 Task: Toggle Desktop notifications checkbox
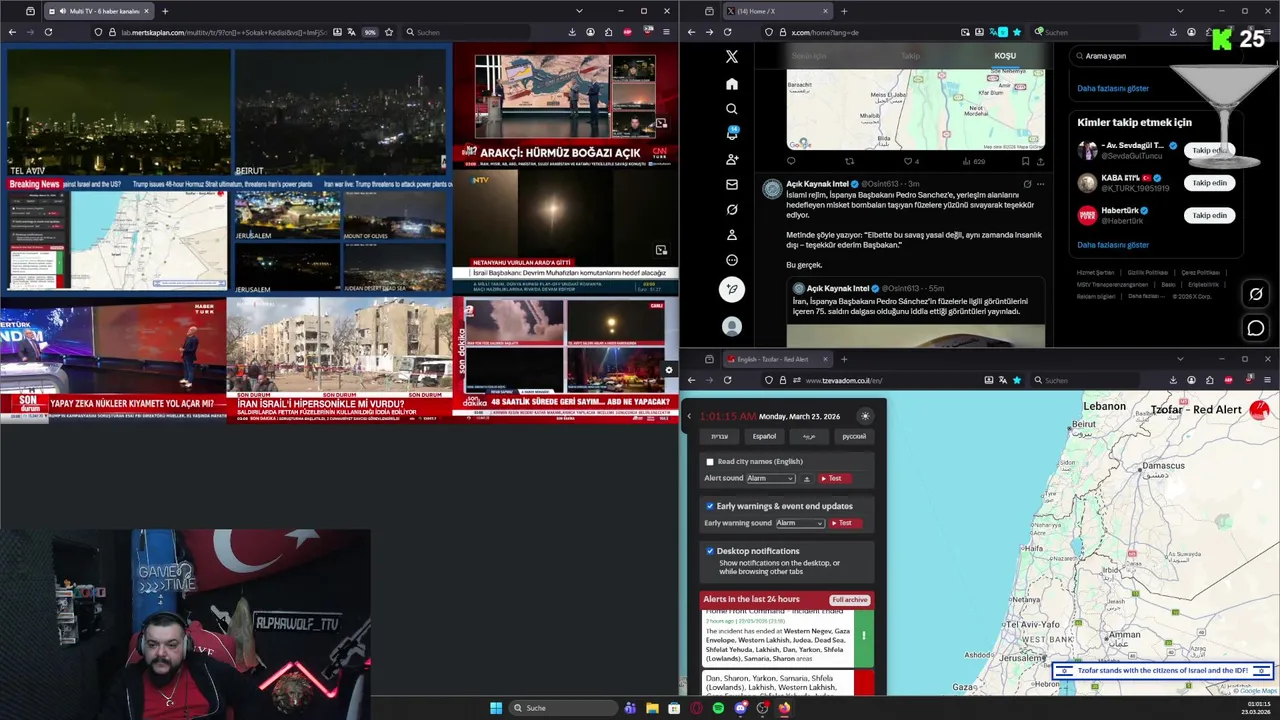tap(710, 551)
